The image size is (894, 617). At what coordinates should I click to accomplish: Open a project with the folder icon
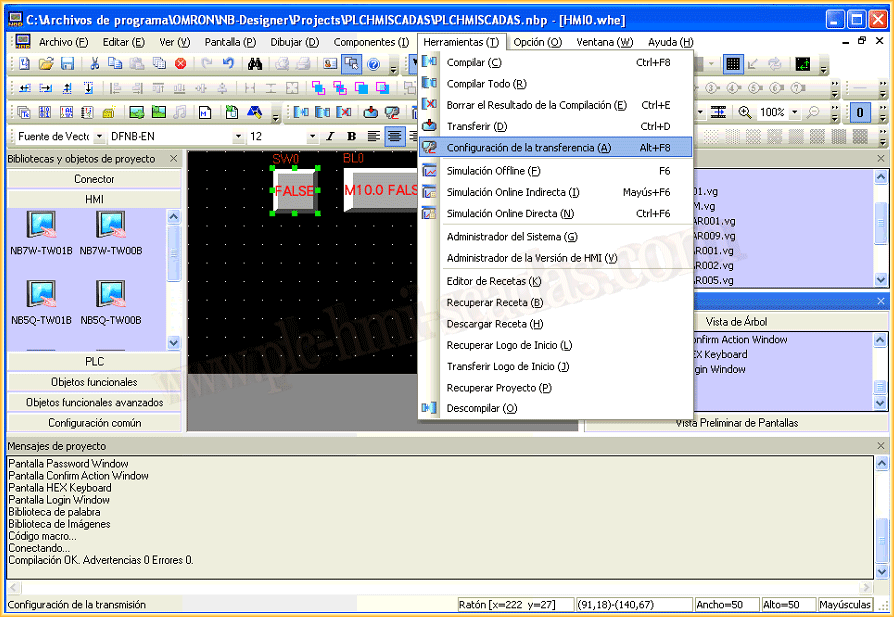(x=46, y=63)
